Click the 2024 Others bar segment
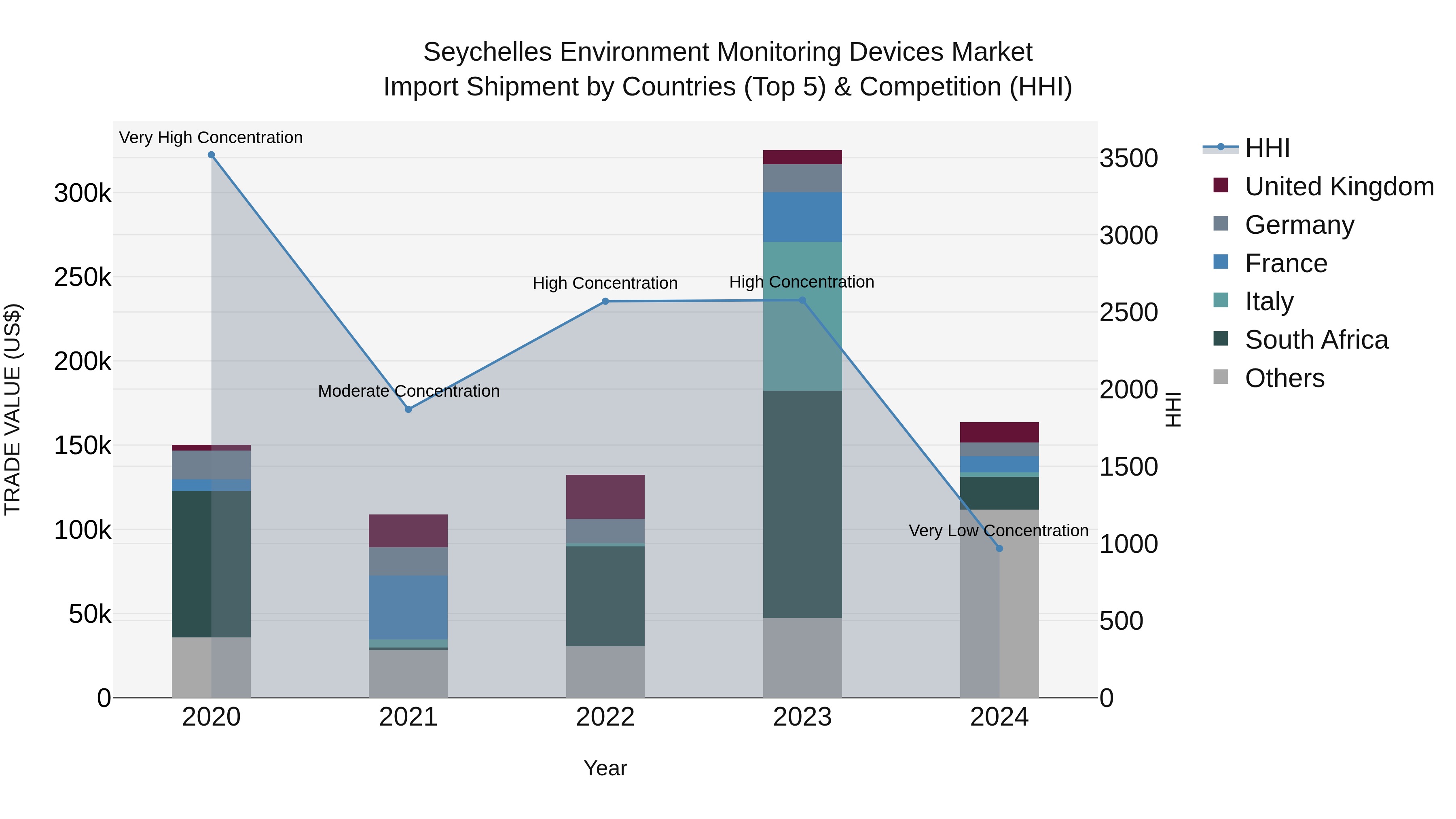 [999, 604]
